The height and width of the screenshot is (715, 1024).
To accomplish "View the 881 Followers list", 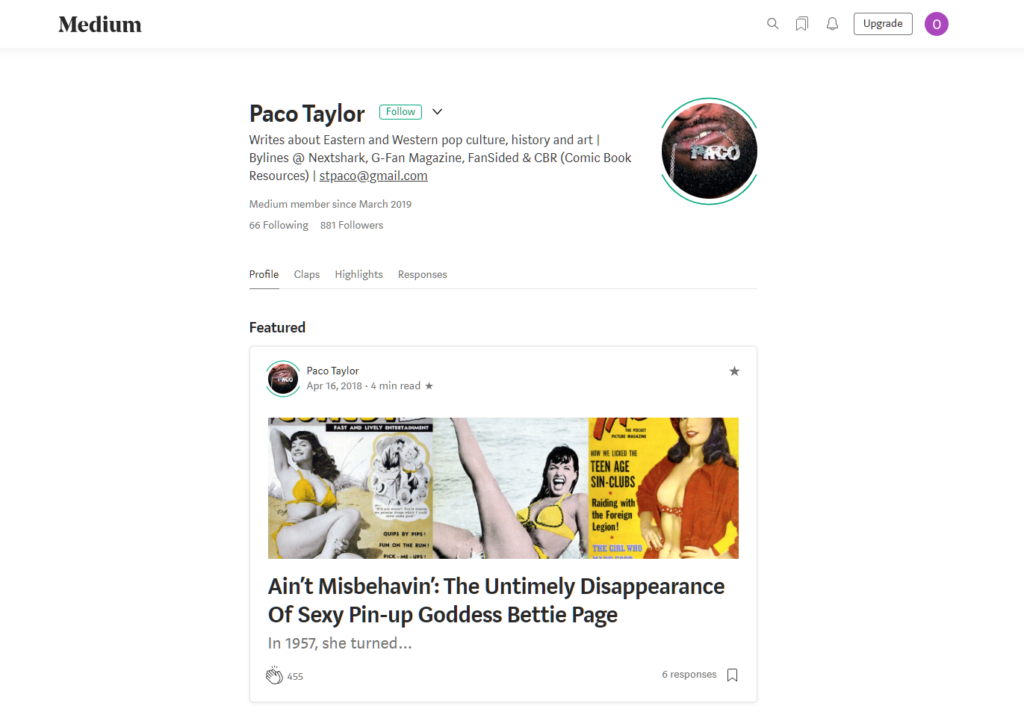I will click(351, 225).
